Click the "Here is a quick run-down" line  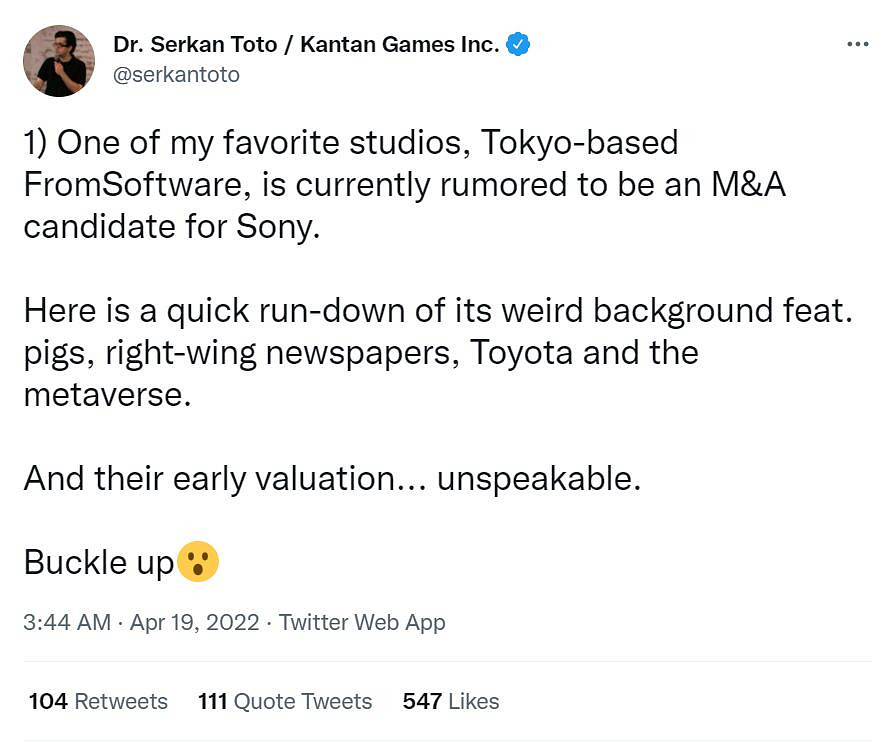pyautogui.click(x=437, y=310)
